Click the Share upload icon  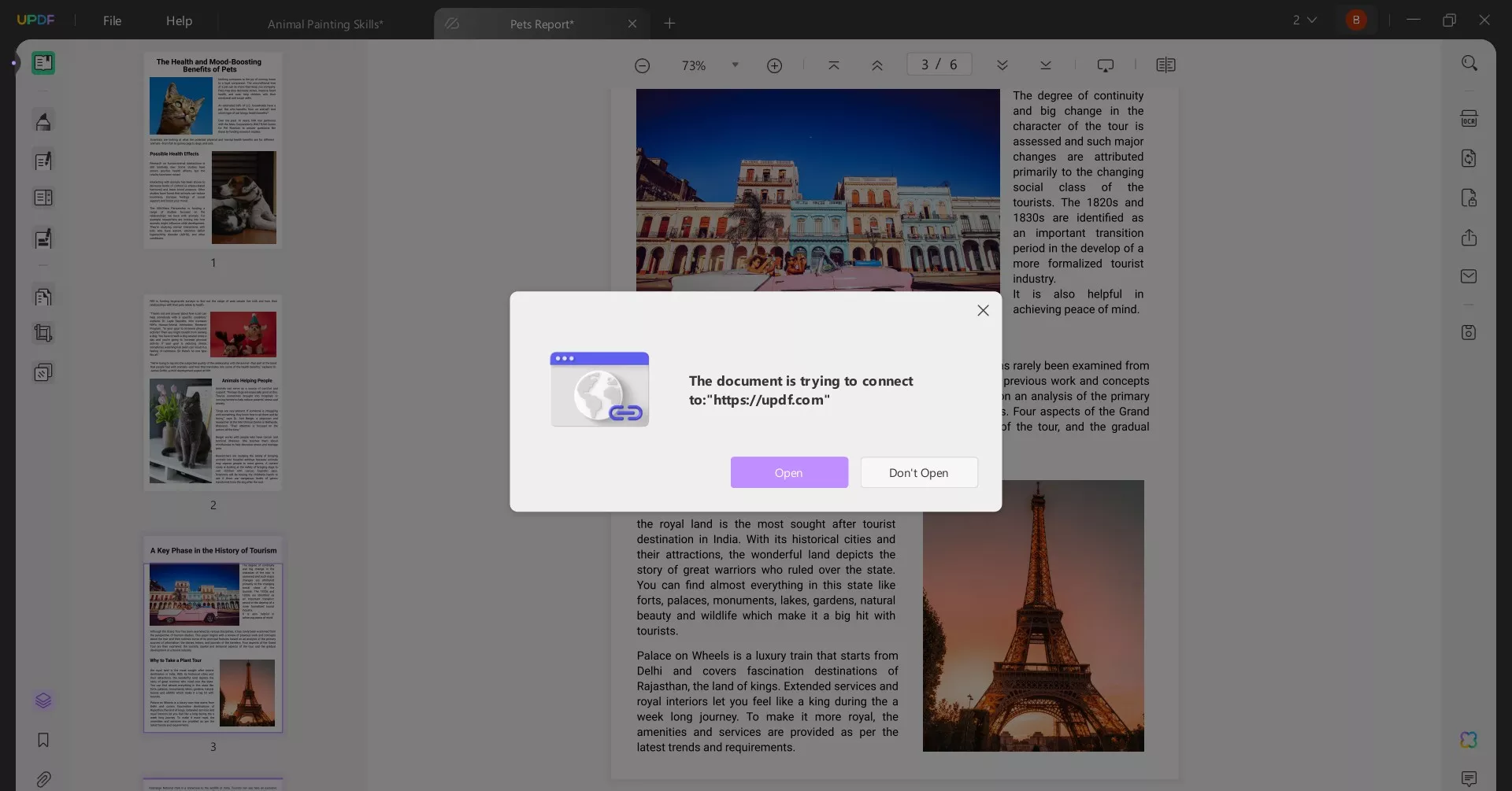point(1469,238)
